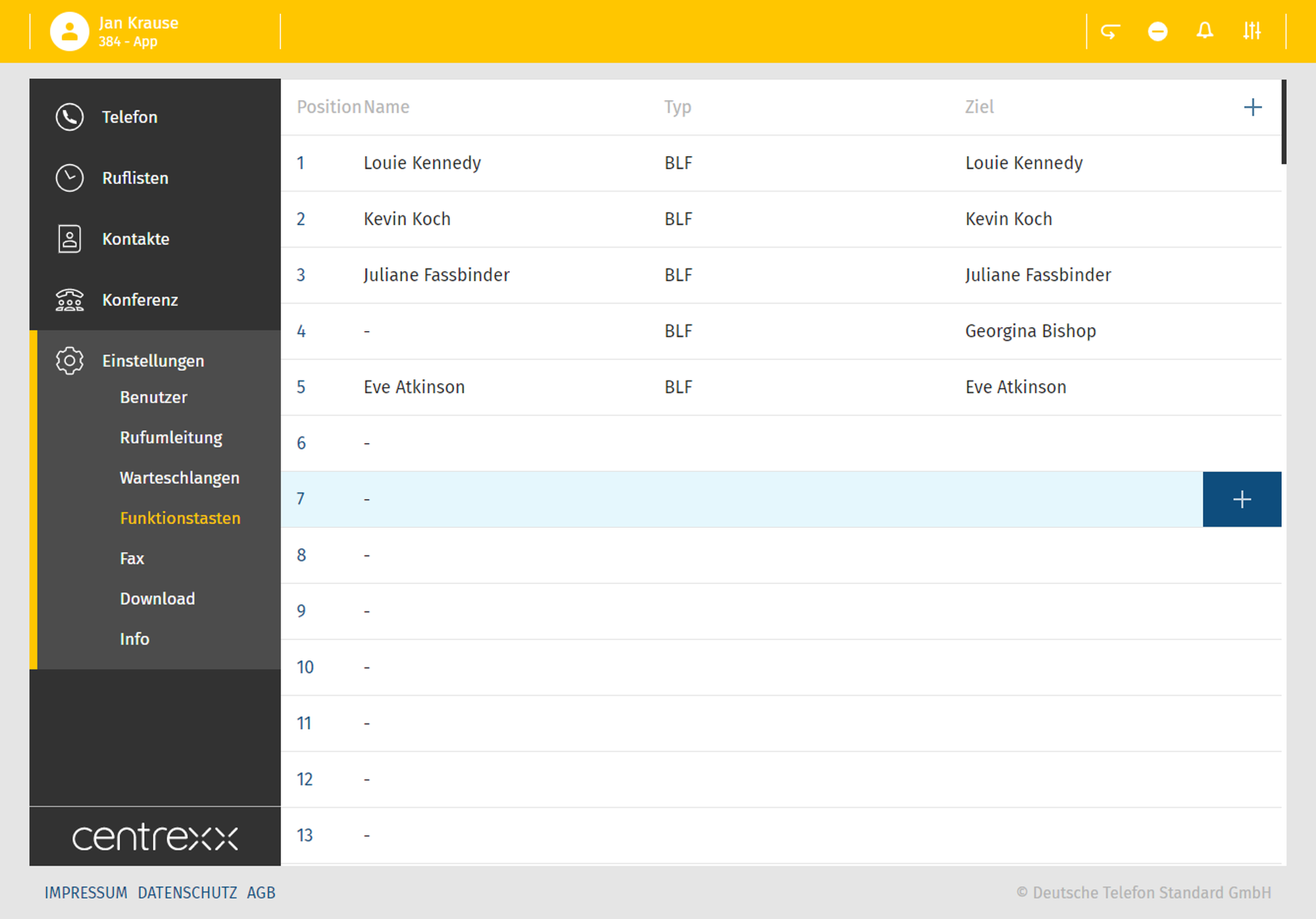Go to the Kontakte section
Image resolution: width=1316 pixels, height=919 pixels.
point(136,239)
